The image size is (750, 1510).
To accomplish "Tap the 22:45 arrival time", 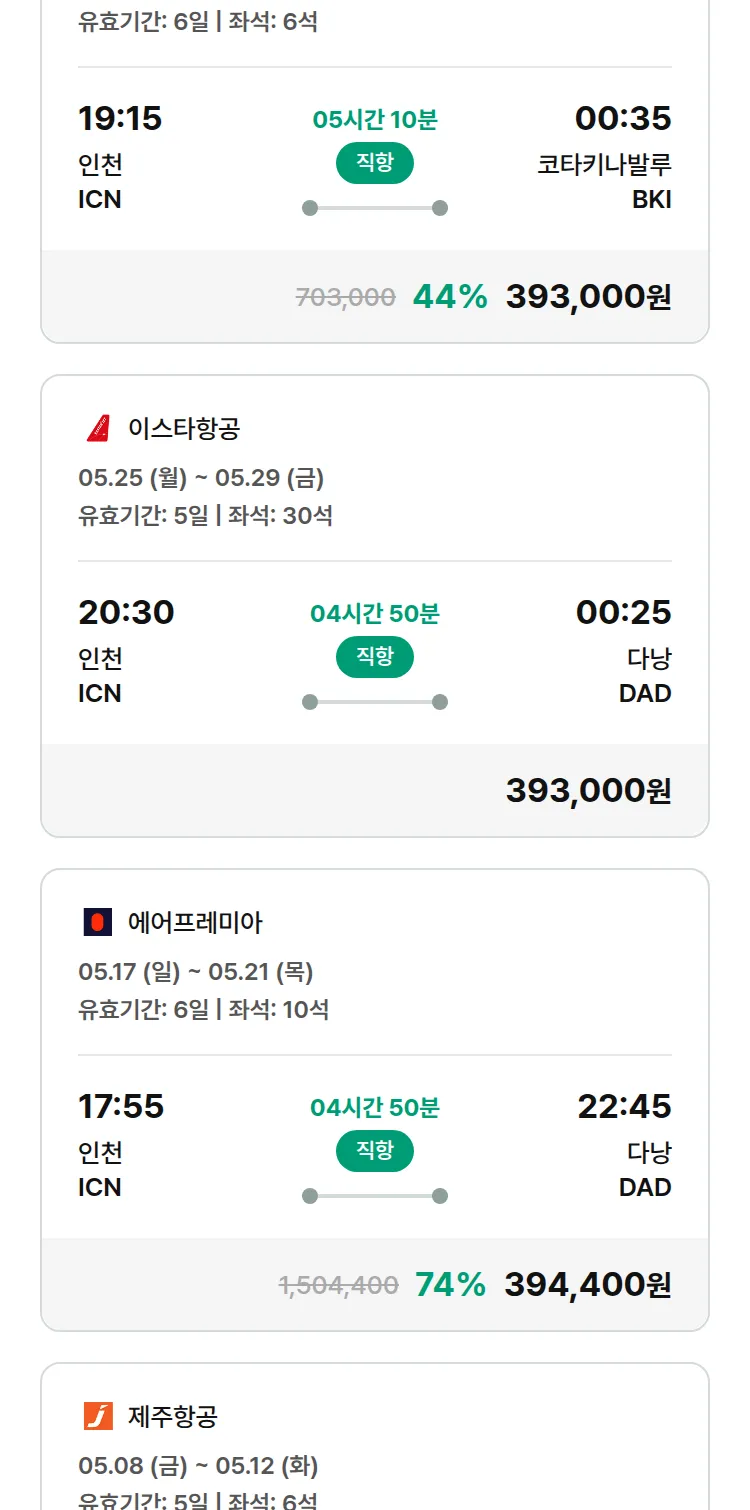I will point(624,1107).
